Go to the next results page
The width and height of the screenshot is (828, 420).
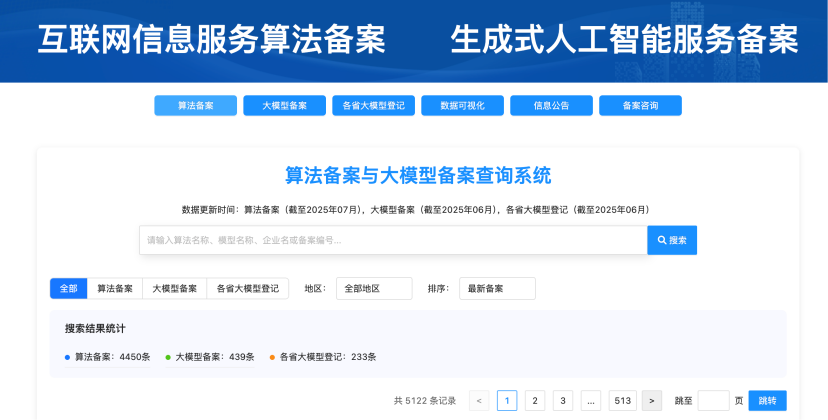pos(652,400)
